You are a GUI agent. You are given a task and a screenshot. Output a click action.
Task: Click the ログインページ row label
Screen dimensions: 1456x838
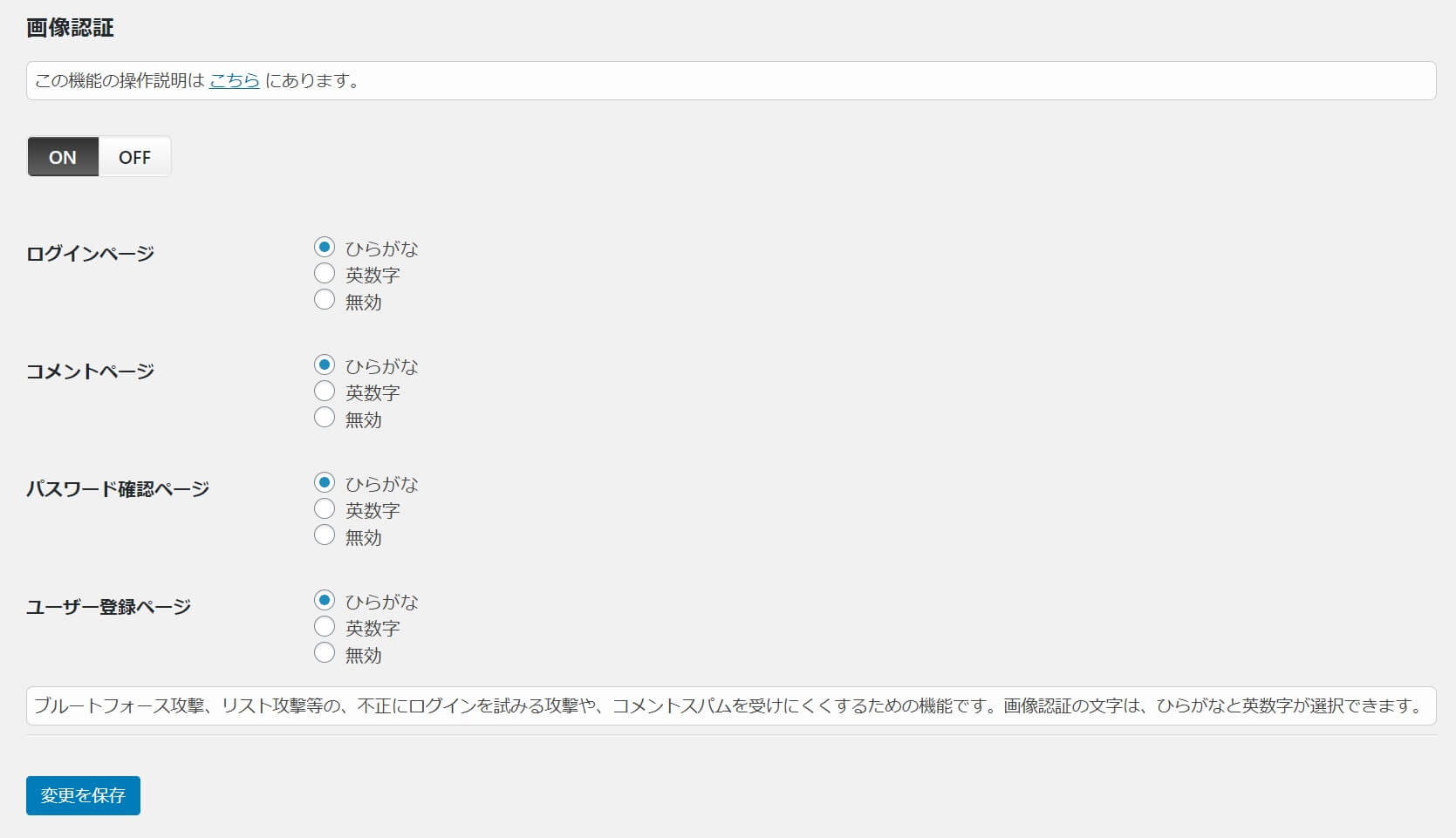(90, 254)
